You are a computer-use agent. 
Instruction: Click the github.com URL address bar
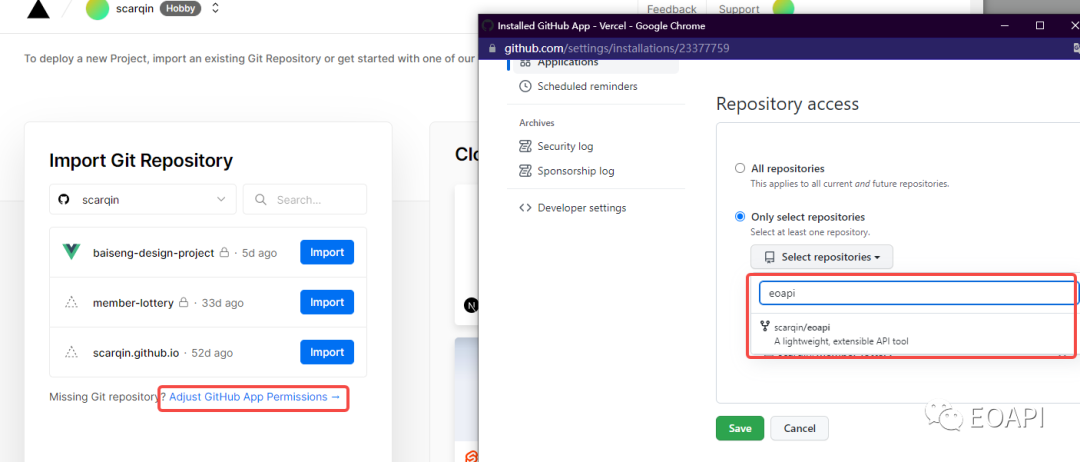point(616,49)
